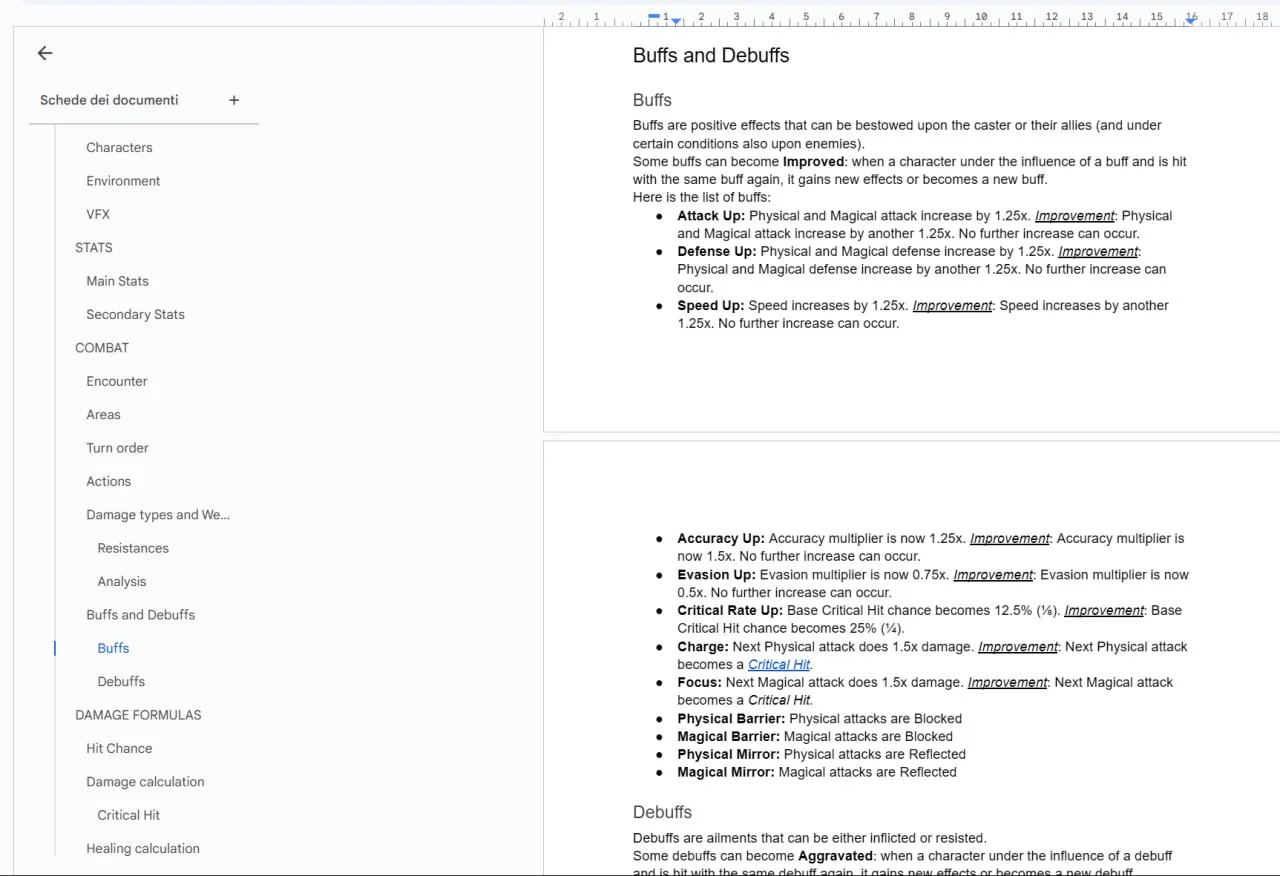This screenshot has height=876, width=1280.
Task: Click the bold Attack Up: label
Action: (x=711, y=216)
